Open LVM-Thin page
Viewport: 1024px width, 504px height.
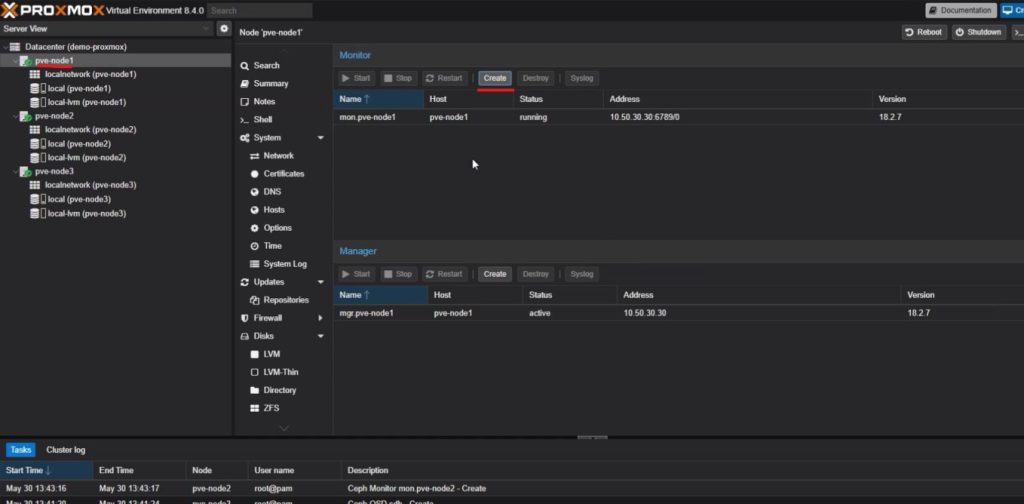pyautogui.click(x=281, y=372)
